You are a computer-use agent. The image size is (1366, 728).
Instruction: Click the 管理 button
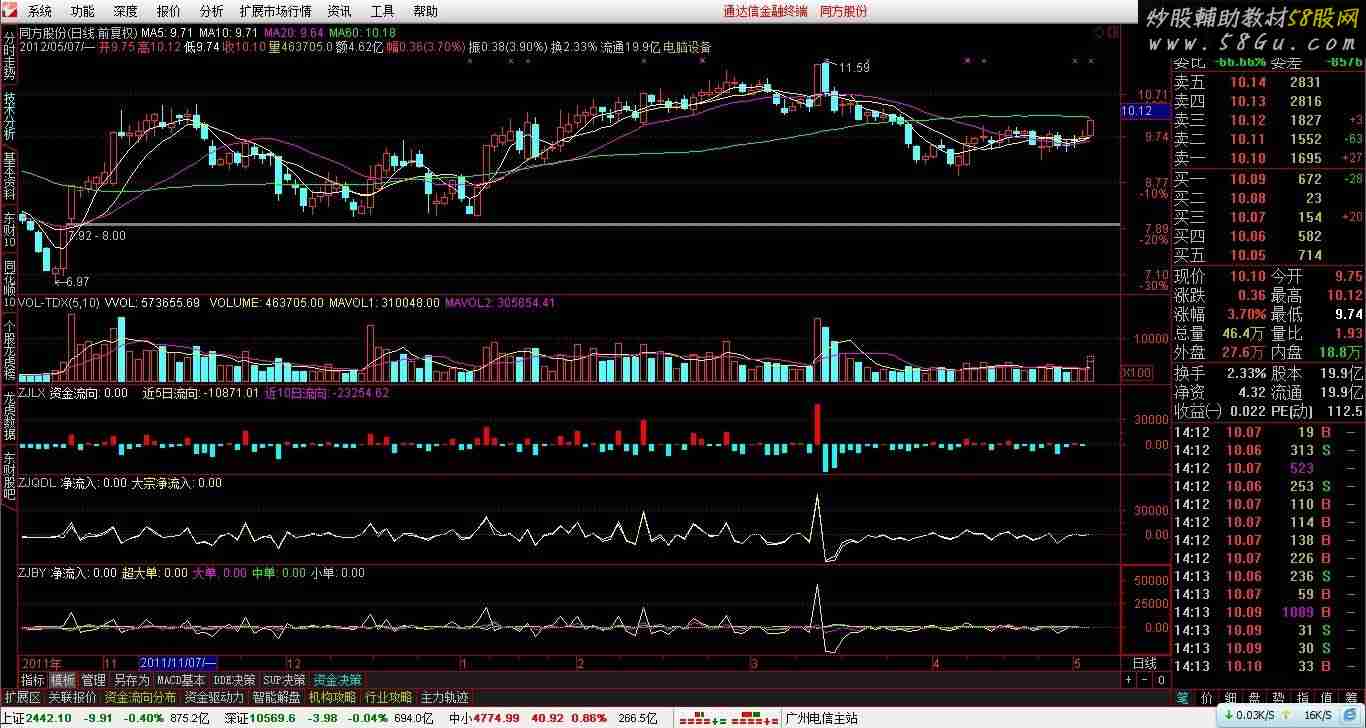(x=93, y=680)
